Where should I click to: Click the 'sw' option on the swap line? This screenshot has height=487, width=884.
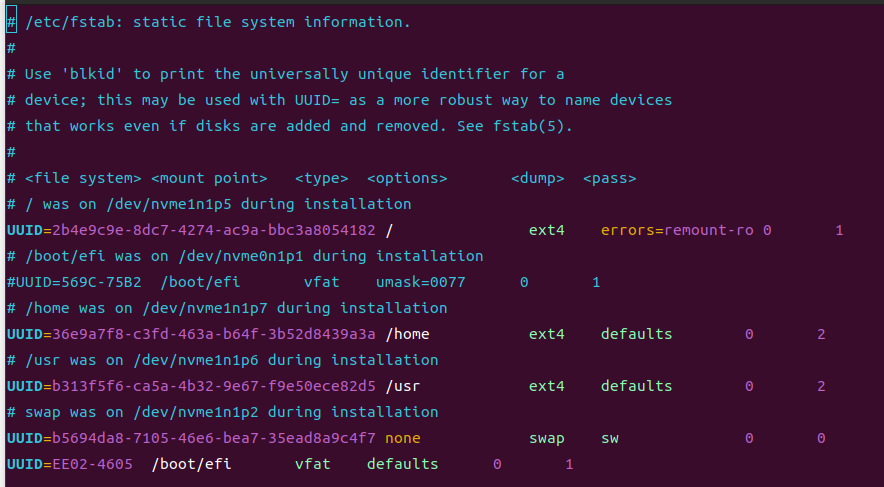610,438
